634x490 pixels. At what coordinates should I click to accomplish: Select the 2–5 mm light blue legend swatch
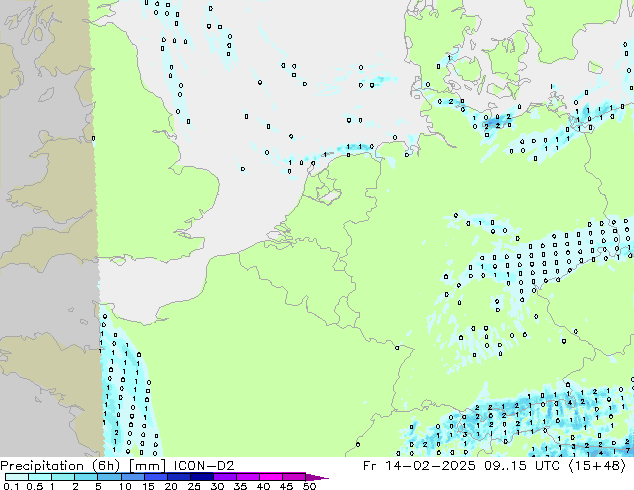click(86, 477)
